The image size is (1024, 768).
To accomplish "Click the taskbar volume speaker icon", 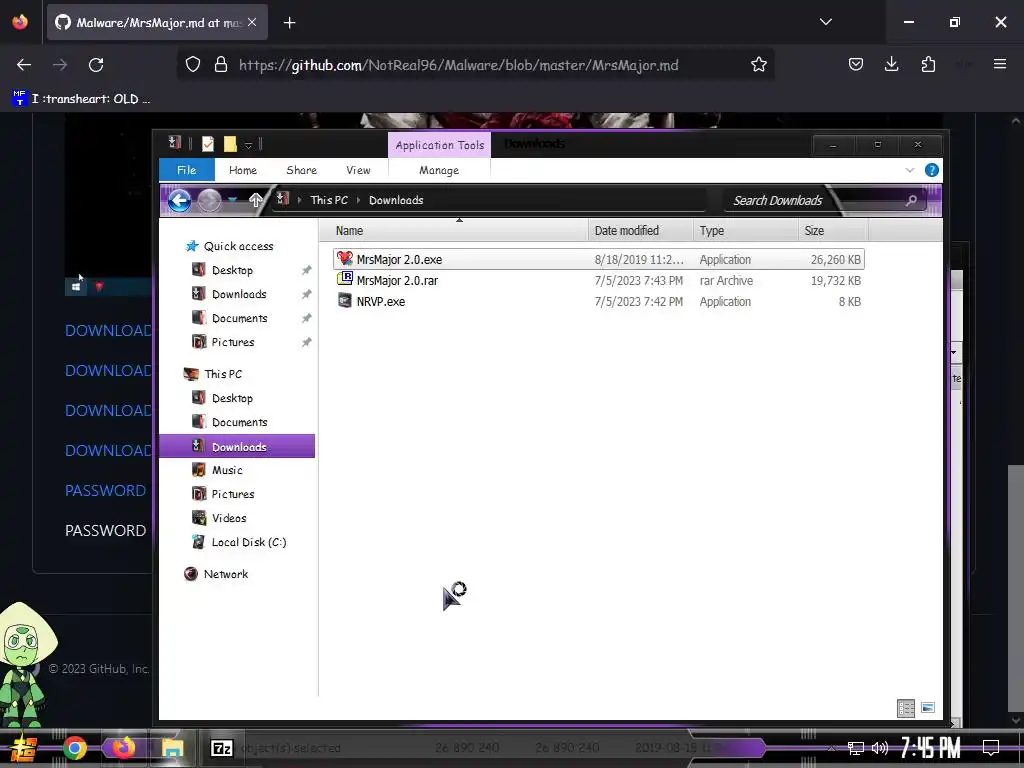I will pos(879,748).
